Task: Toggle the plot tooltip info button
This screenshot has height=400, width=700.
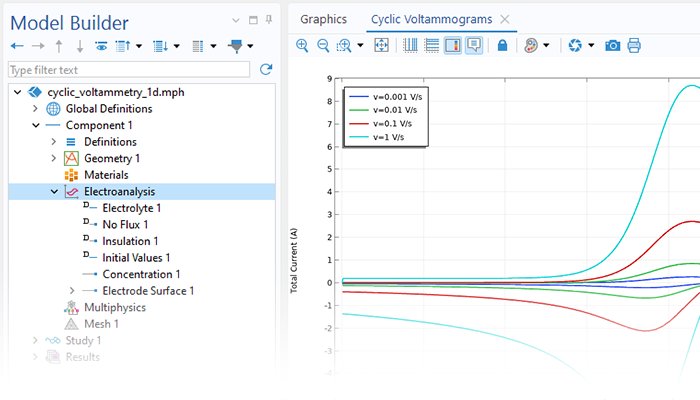Action: click(x=474, y=45)
